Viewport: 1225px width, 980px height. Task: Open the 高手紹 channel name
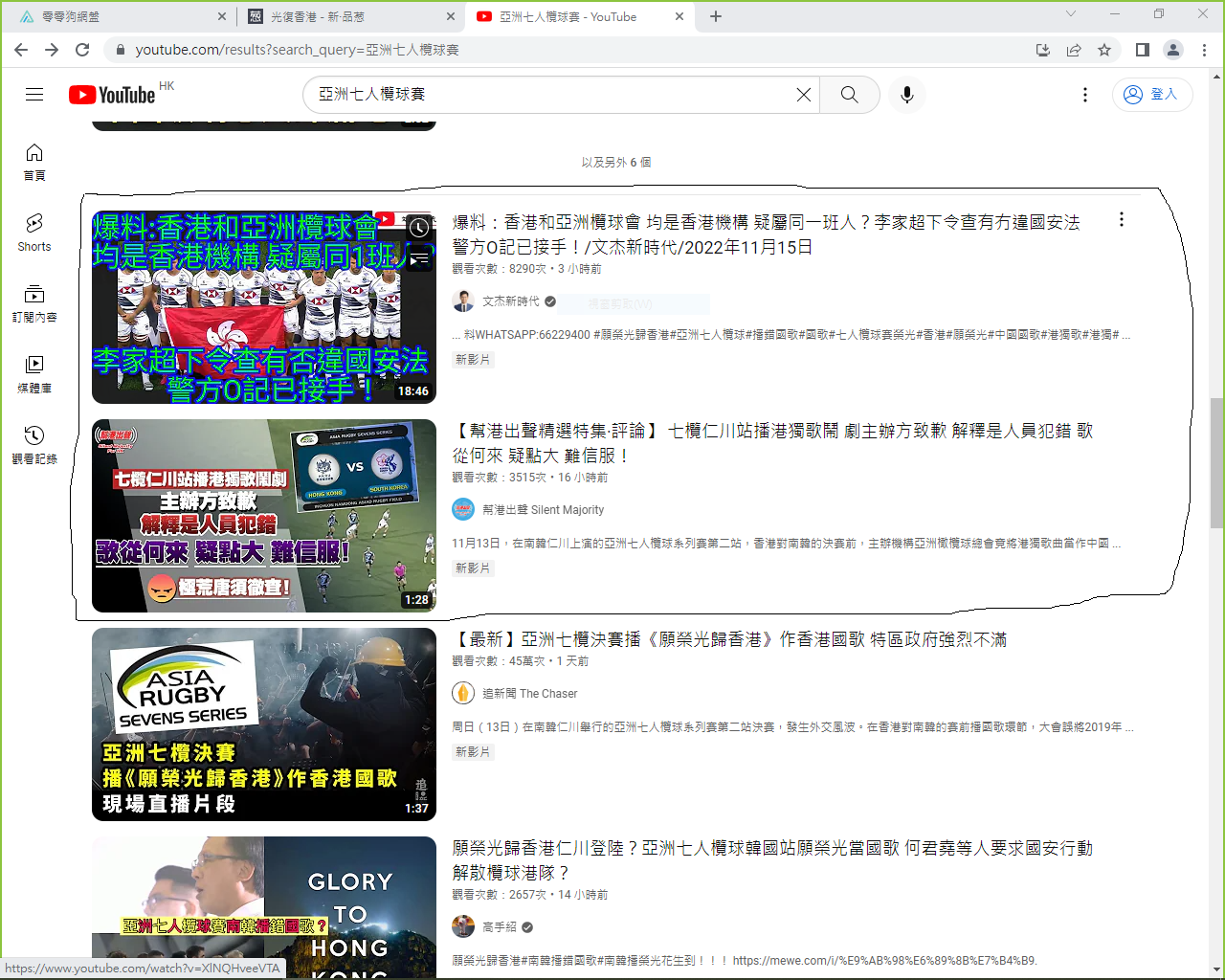(500, 927)
